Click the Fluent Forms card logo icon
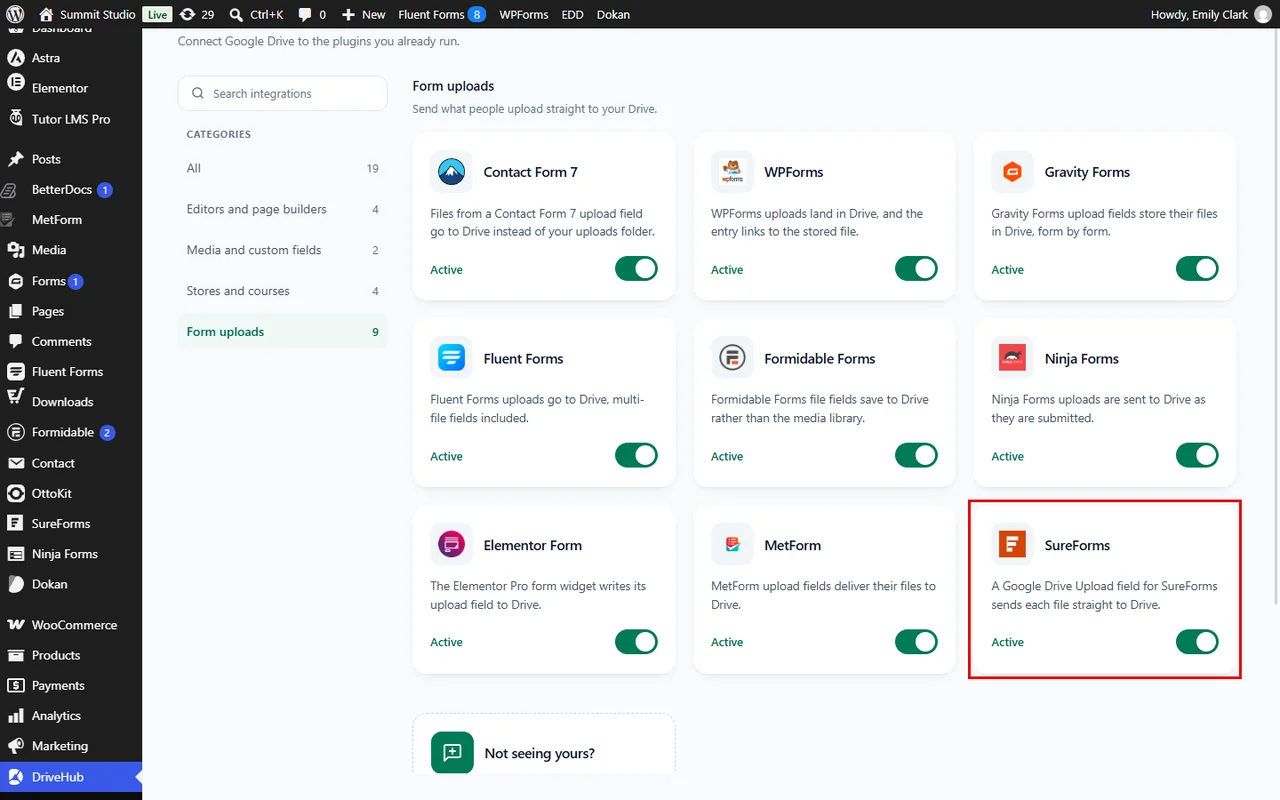This screenshot has height=800, width=1280. [x=452, y=358]
